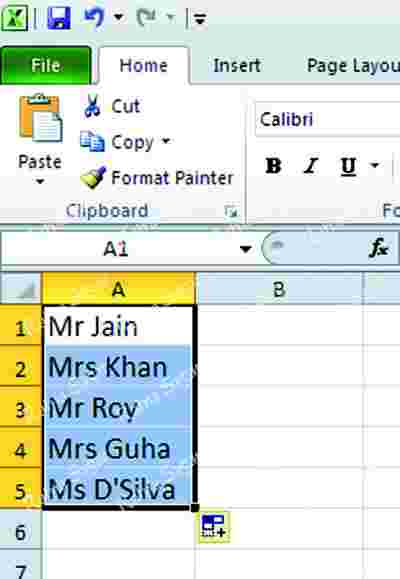
Task: Toggle Underline formatting
Action: pyautogui.click(x=348, y=166)
